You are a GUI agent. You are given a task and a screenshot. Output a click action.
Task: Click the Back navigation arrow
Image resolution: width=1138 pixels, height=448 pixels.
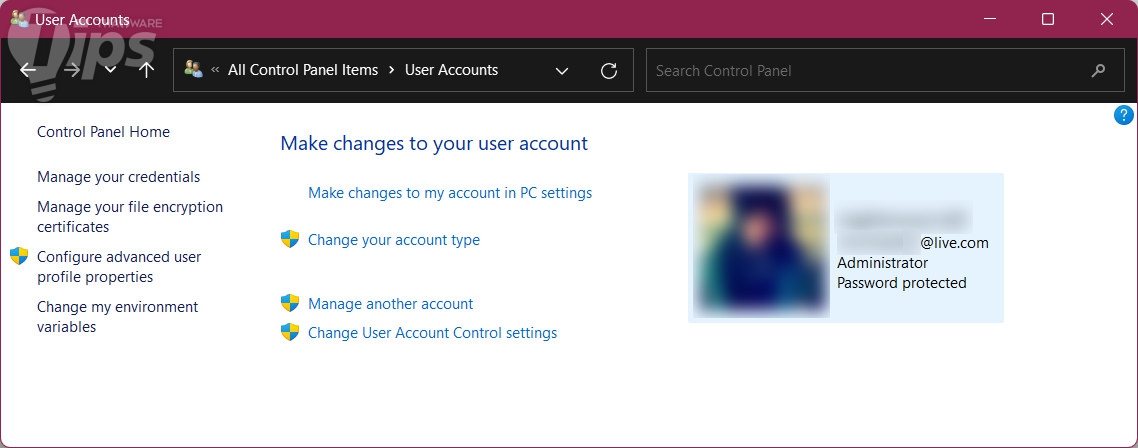28,70
